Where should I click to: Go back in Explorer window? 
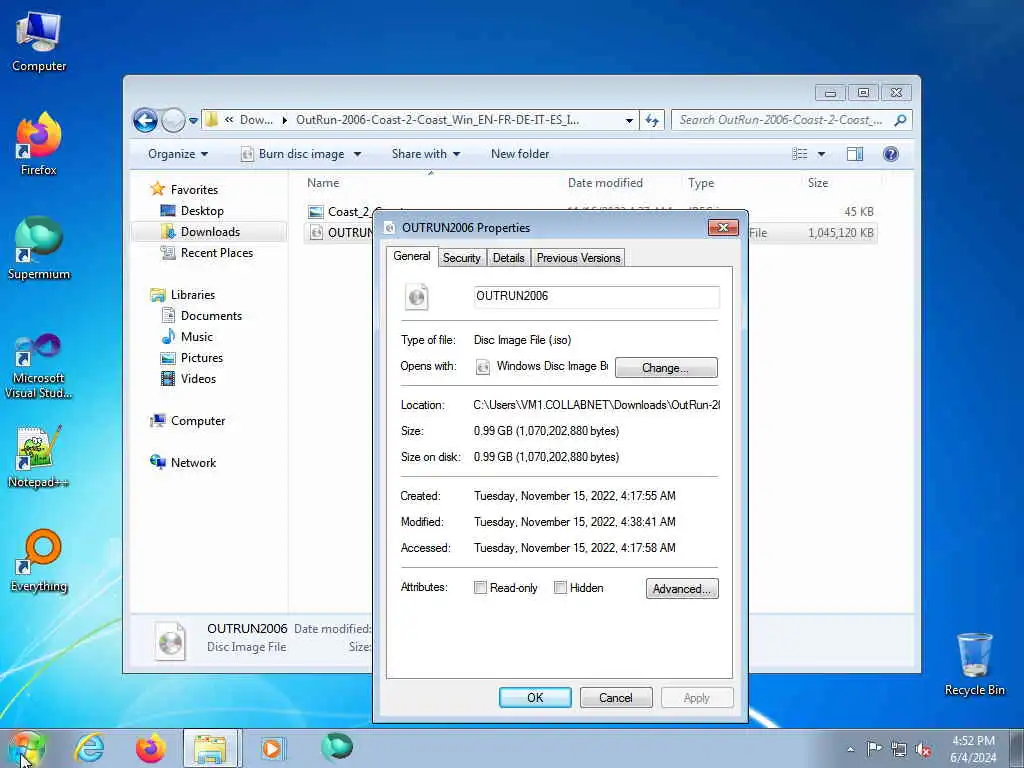145,120
